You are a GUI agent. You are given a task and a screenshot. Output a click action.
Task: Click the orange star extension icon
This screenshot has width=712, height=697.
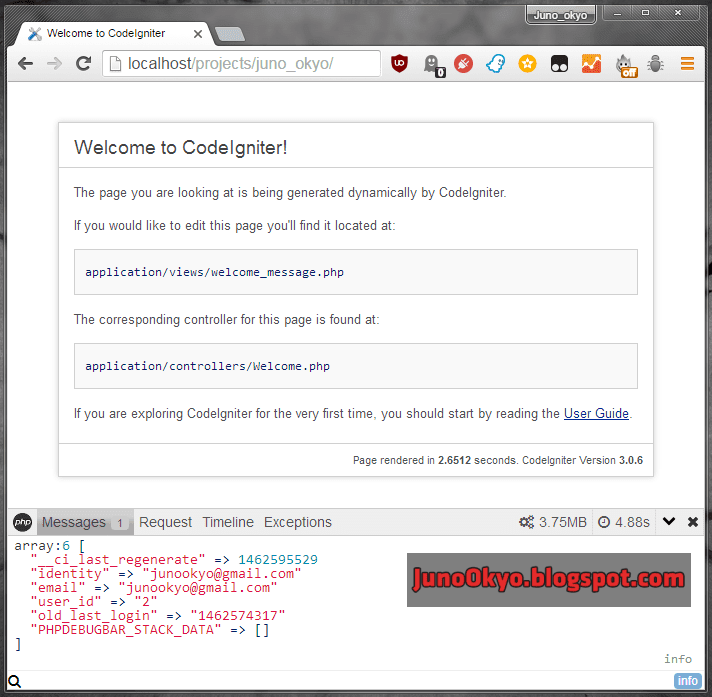[x=527, y=64]
